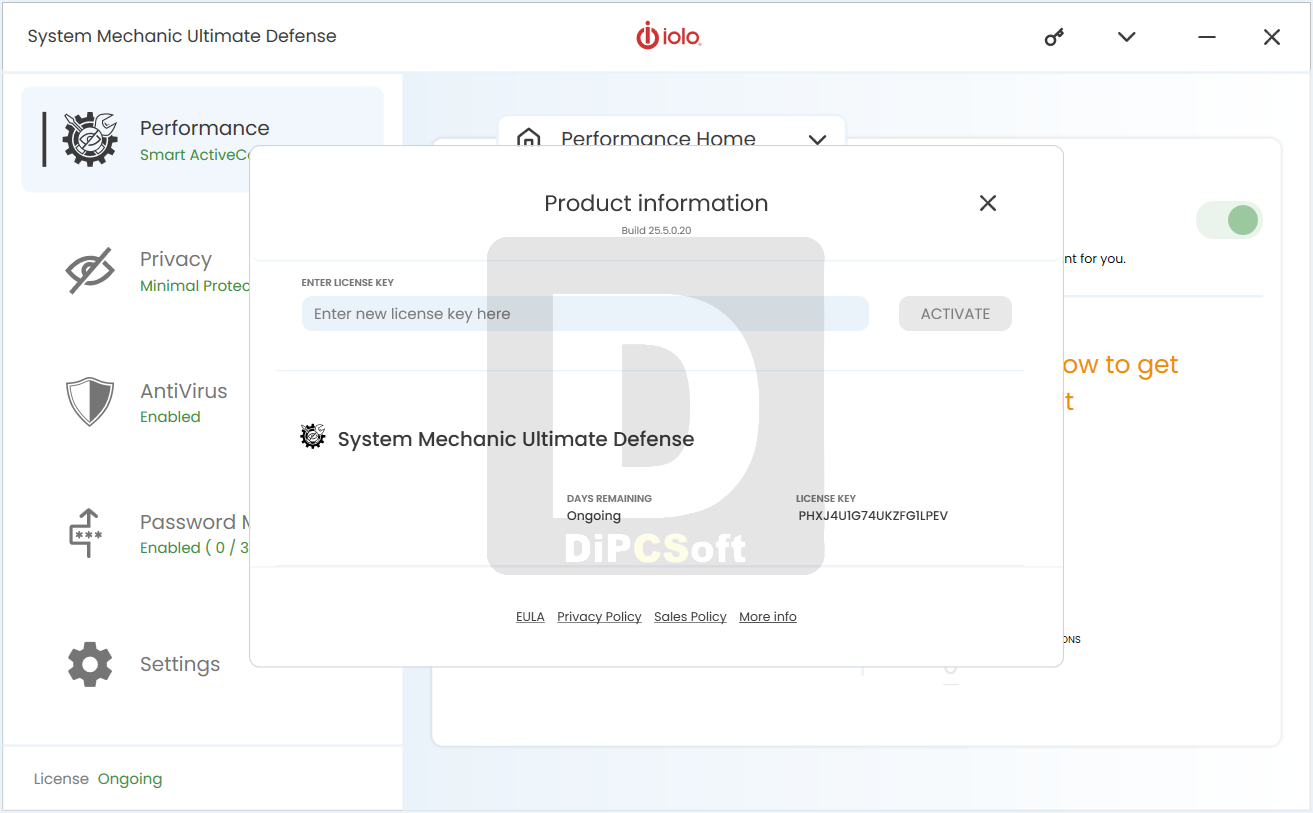Click the Enter new license key field
The image size is (1313, 813).
click(x=585, y=314)
